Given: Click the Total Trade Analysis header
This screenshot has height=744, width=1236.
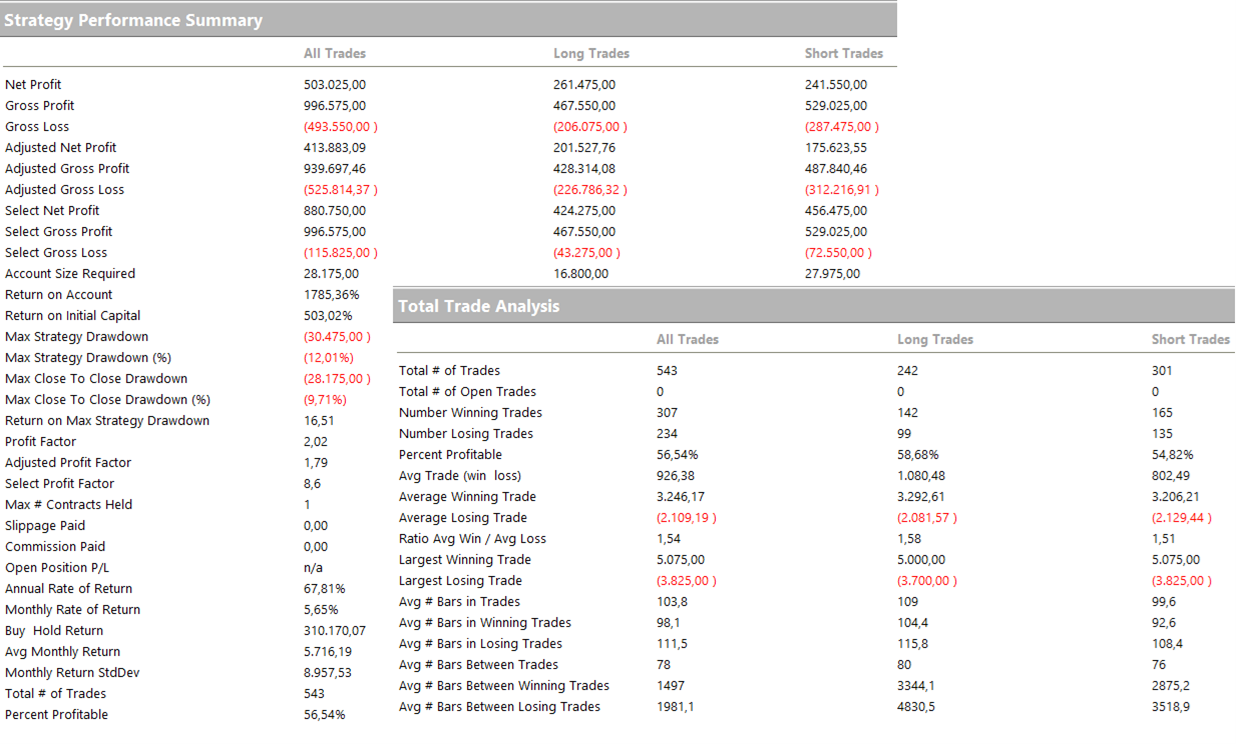Looking at the screenshot, I should pyautogui.click(x=479, y=306).
